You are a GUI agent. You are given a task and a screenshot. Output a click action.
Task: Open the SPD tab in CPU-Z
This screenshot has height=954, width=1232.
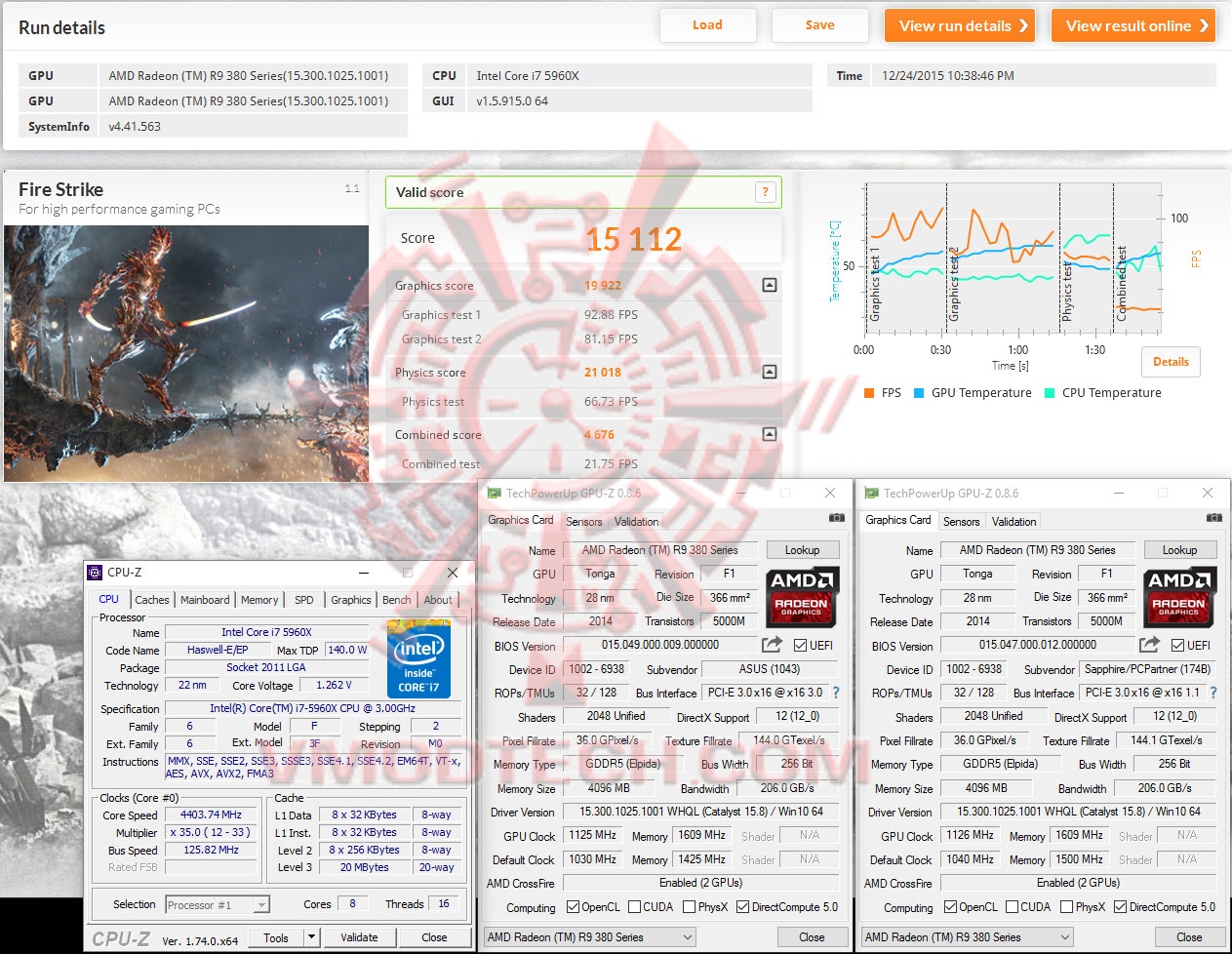[x=304, y=600]
